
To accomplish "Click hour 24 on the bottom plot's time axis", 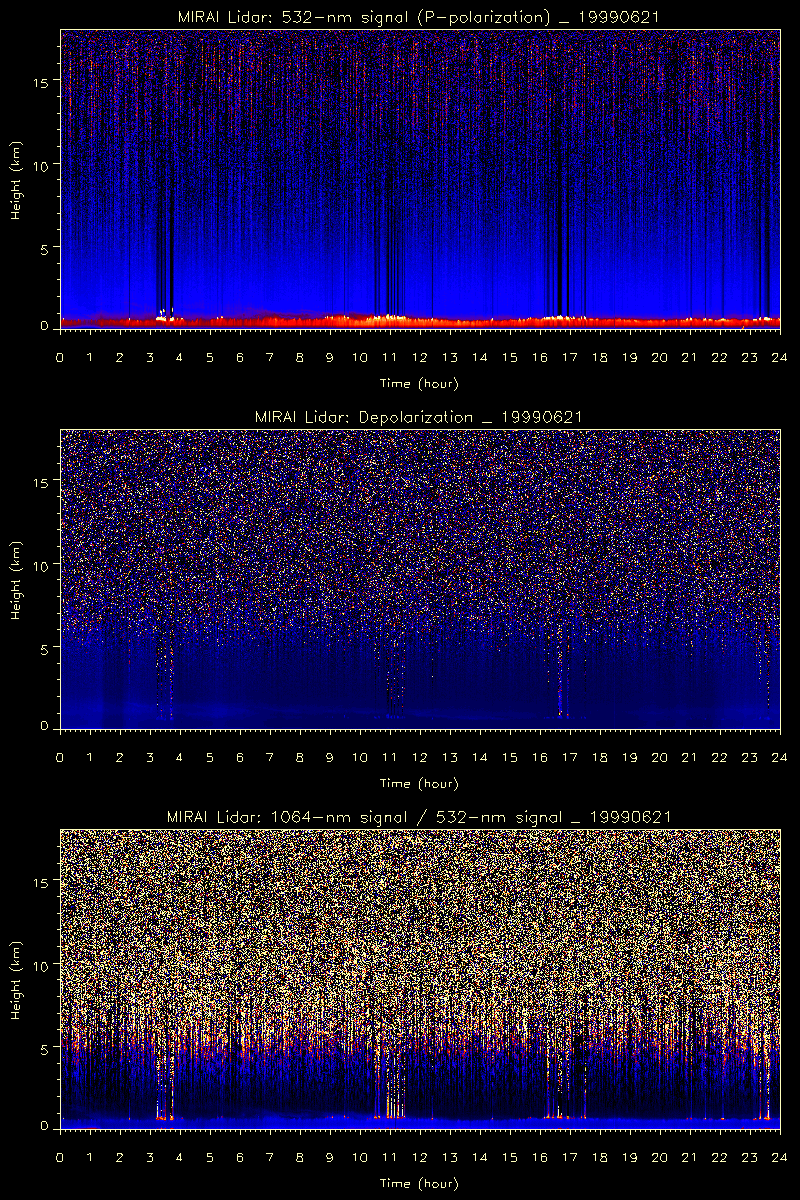I will point(779,1157).
